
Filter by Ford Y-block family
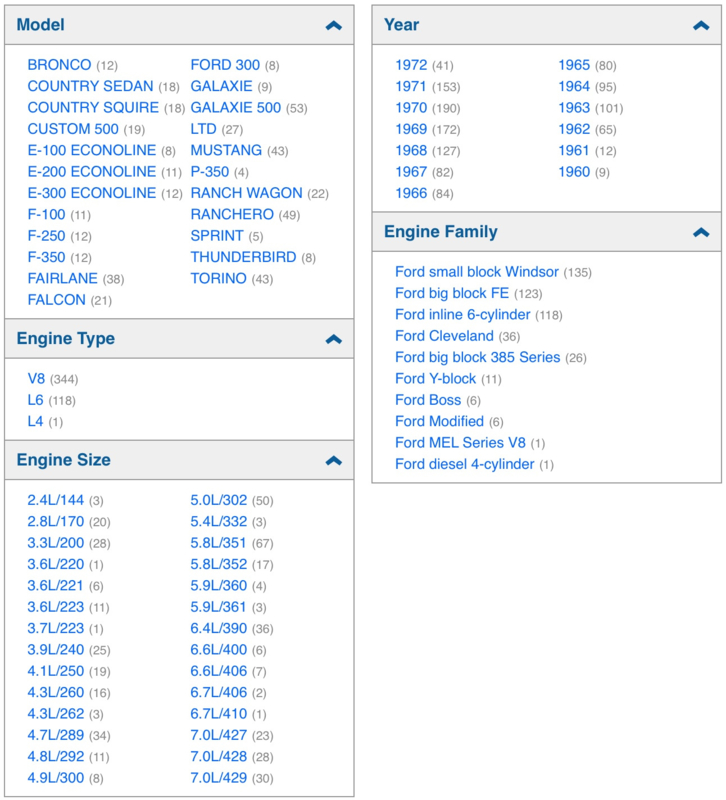click(436, 379)
